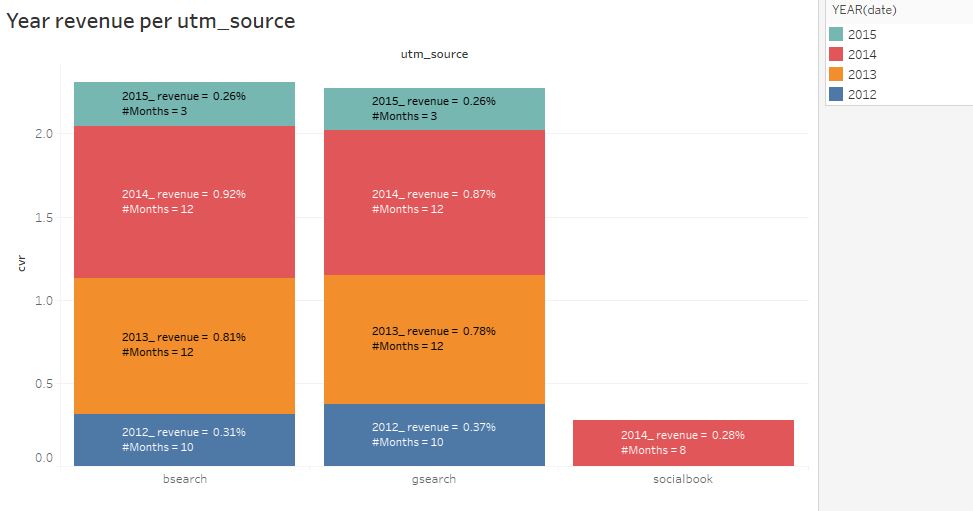
Task: Click the 'Year revenue per utm_source' title
Action: [151, 21]
